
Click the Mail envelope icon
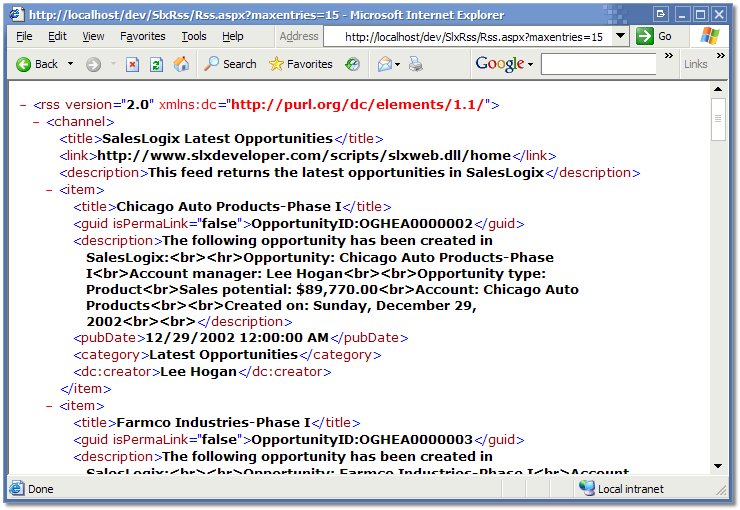coord(385,64)
